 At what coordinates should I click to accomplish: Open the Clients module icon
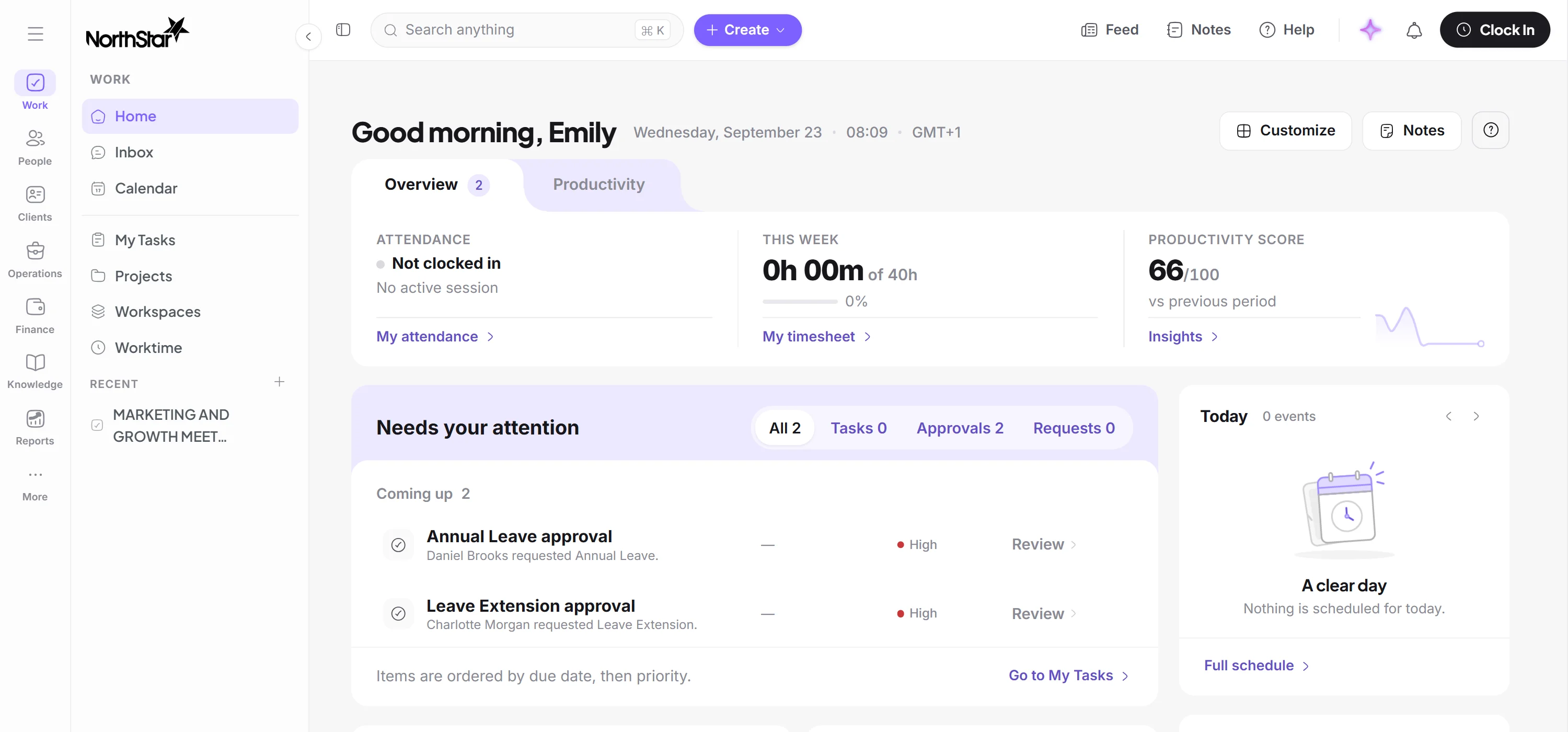(x=36, y=195)
